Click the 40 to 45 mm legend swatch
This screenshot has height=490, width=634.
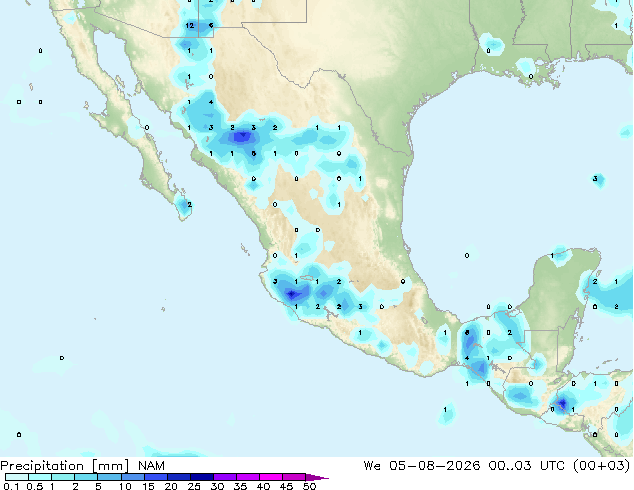[271, 477]
